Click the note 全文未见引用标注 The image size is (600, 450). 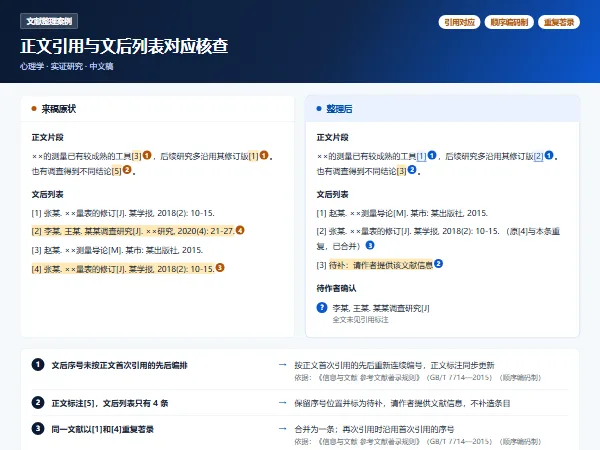360,320
